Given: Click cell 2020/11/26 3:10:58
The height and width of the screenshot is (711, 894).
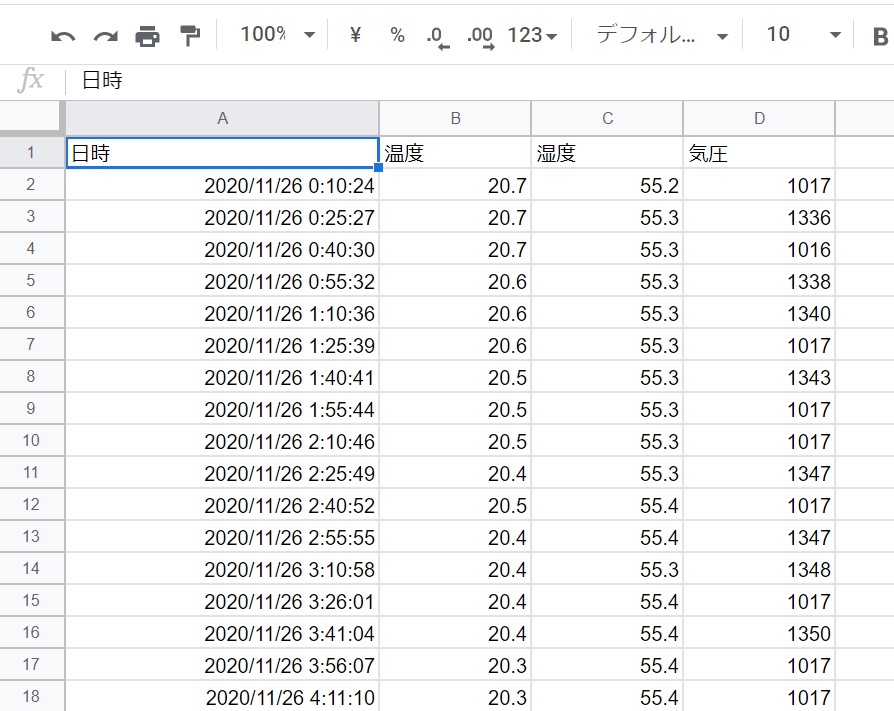Looking at the screenshot, I should [222, 568].
